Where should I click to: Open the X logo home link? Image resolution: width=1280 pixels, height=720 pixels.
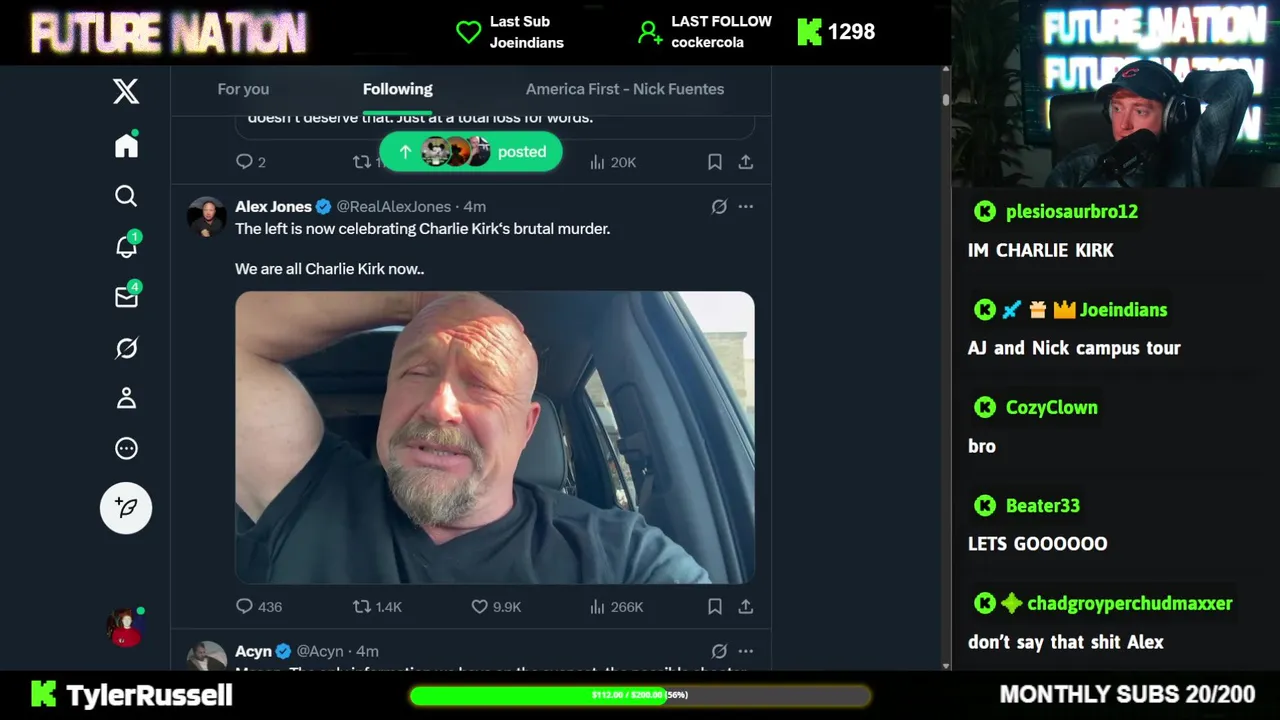click(126, 91)
